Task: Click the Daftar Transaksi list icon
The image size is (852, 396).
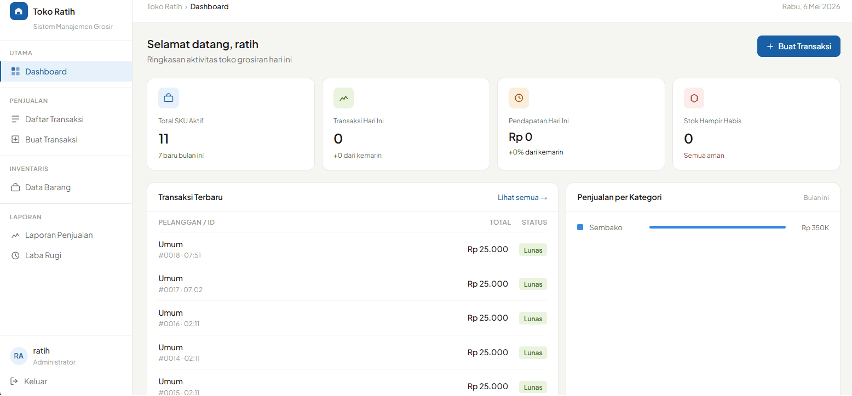Action: click(15, 120)
